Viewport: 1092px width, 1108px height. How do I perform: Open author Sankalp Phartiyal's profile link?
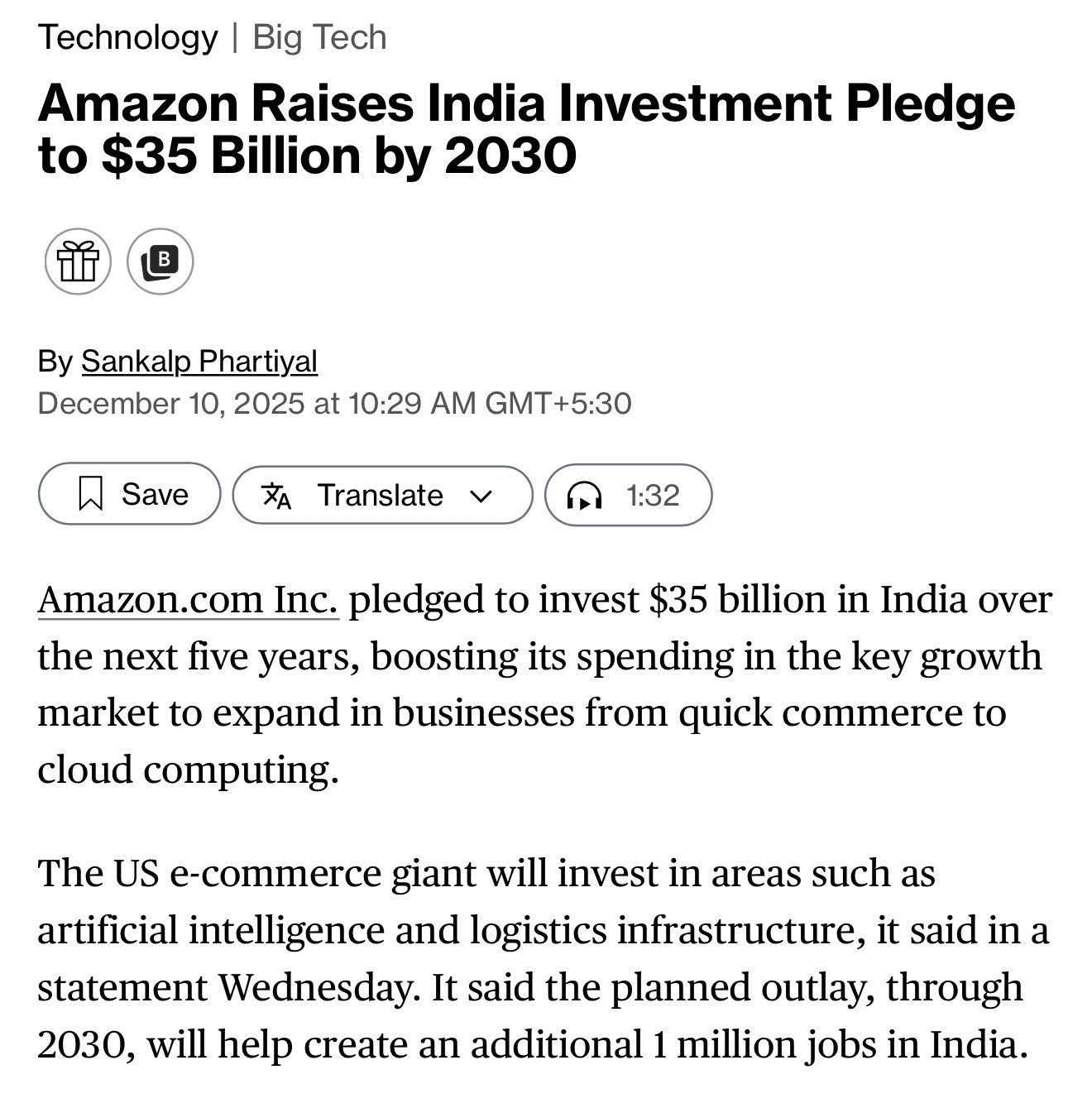[199, 362]
